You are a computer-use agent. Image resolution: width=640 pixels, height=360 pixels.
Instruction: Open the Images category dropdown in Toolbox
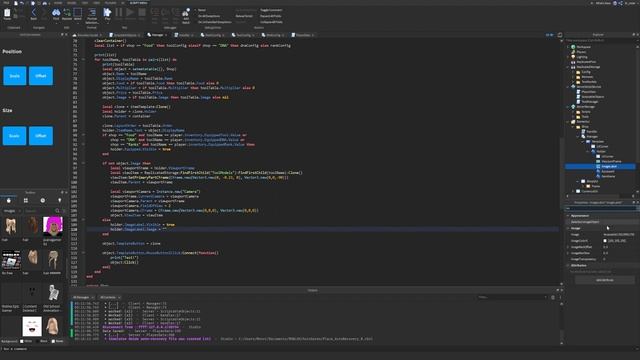pos(12,211)
